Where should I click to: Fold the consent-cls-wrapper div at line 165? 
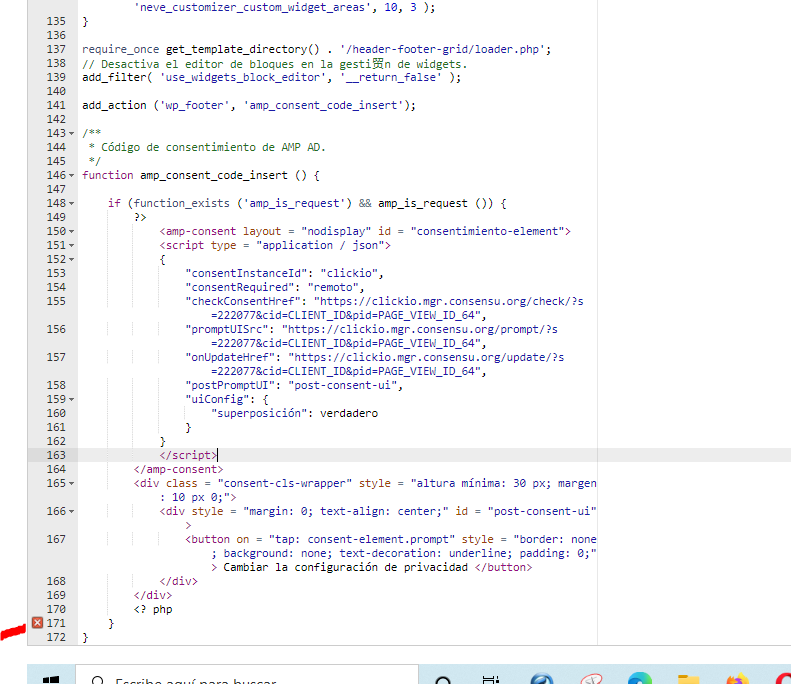[72, 484]
